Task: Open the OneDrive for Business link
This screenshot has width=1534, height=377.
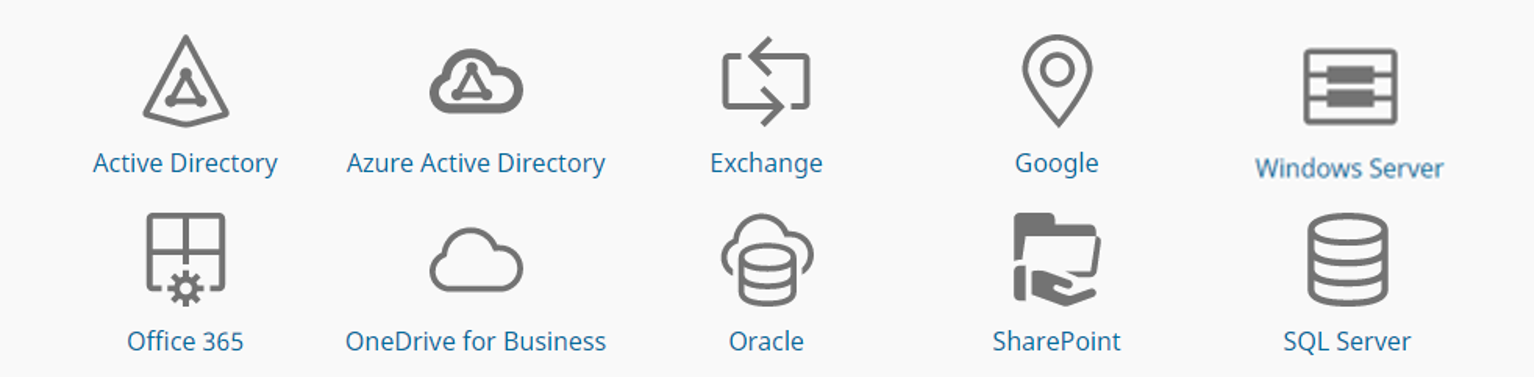Action: tap(476, 342)
